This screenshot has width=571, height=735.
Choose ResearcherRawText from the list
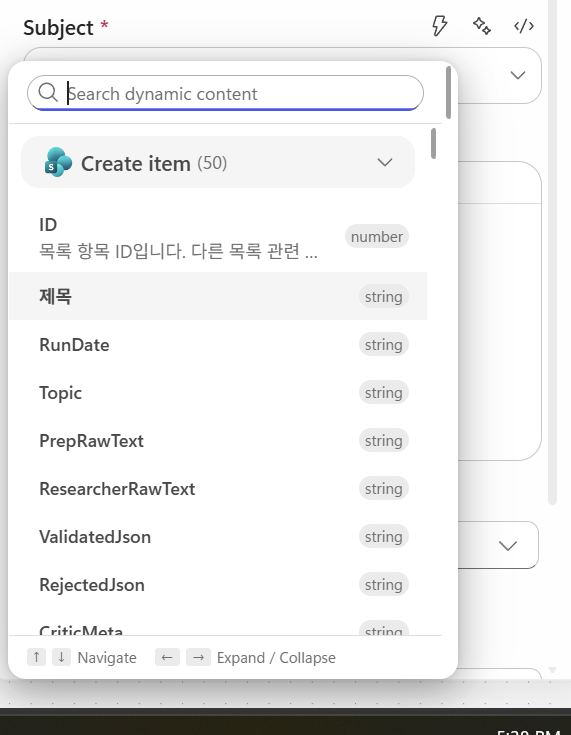tap(218, 489)
